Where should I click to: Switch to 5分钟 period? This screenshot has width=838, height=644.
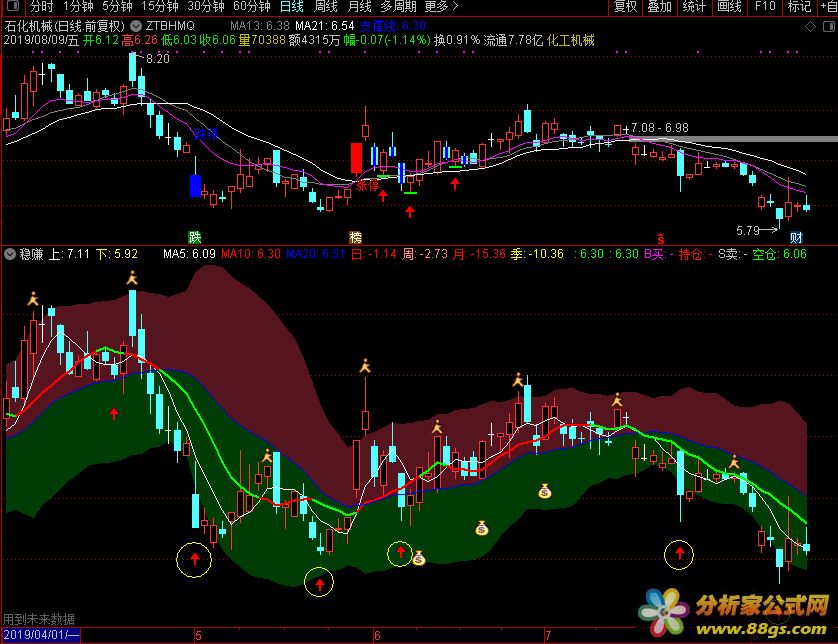[118, 6]
